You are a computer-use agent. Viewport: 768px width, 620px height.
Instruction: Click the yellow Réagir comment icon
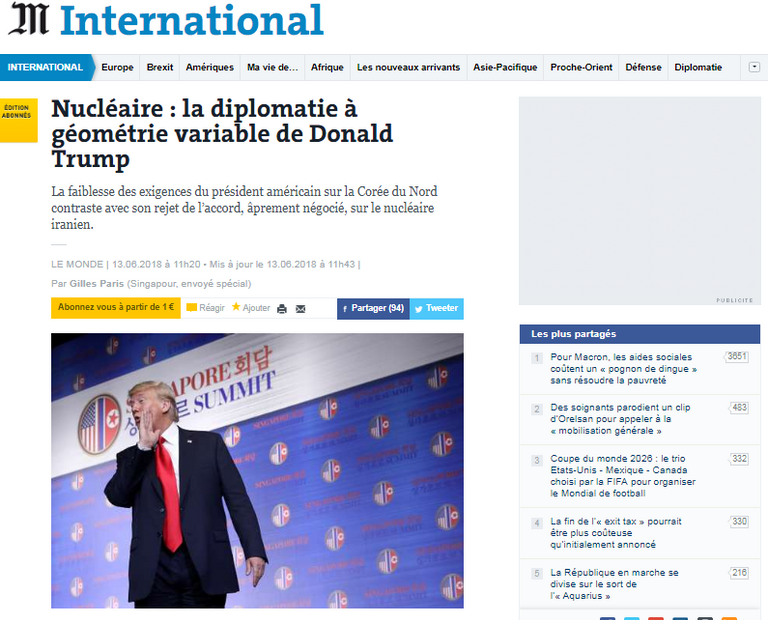pos(191,308)
